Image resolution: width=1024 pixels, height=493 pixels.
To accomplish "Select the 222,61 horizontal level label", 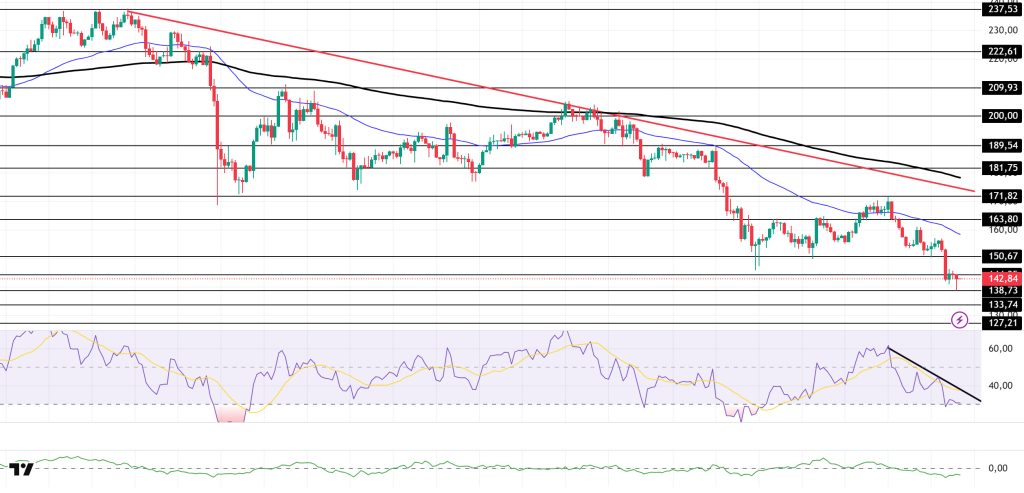I will coord(1000,52).
